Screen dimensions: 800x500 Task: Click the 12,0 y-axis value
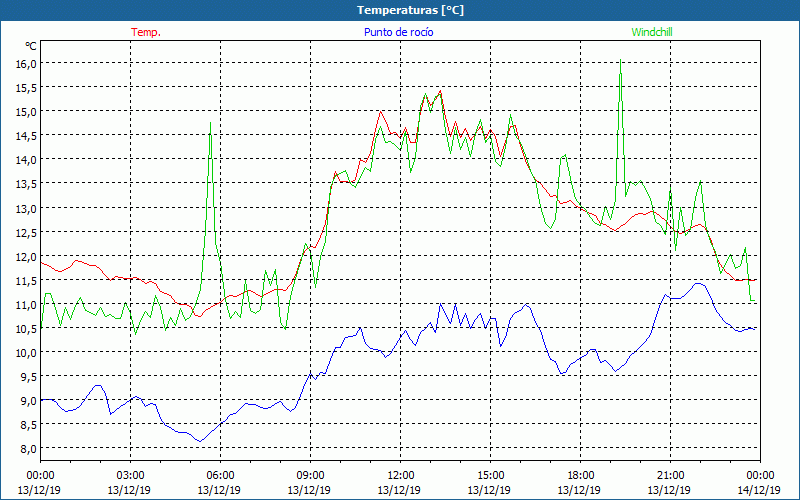[28, 256]
